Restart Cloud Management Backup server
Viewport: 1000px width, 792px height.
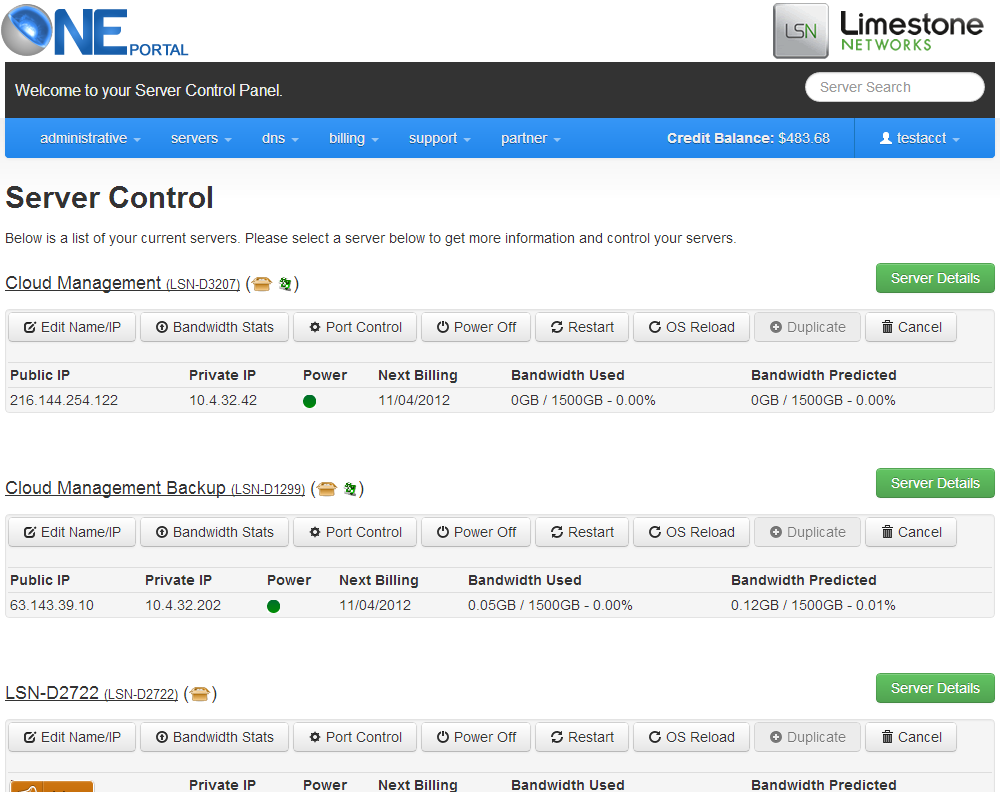click(x=582, y=532)
